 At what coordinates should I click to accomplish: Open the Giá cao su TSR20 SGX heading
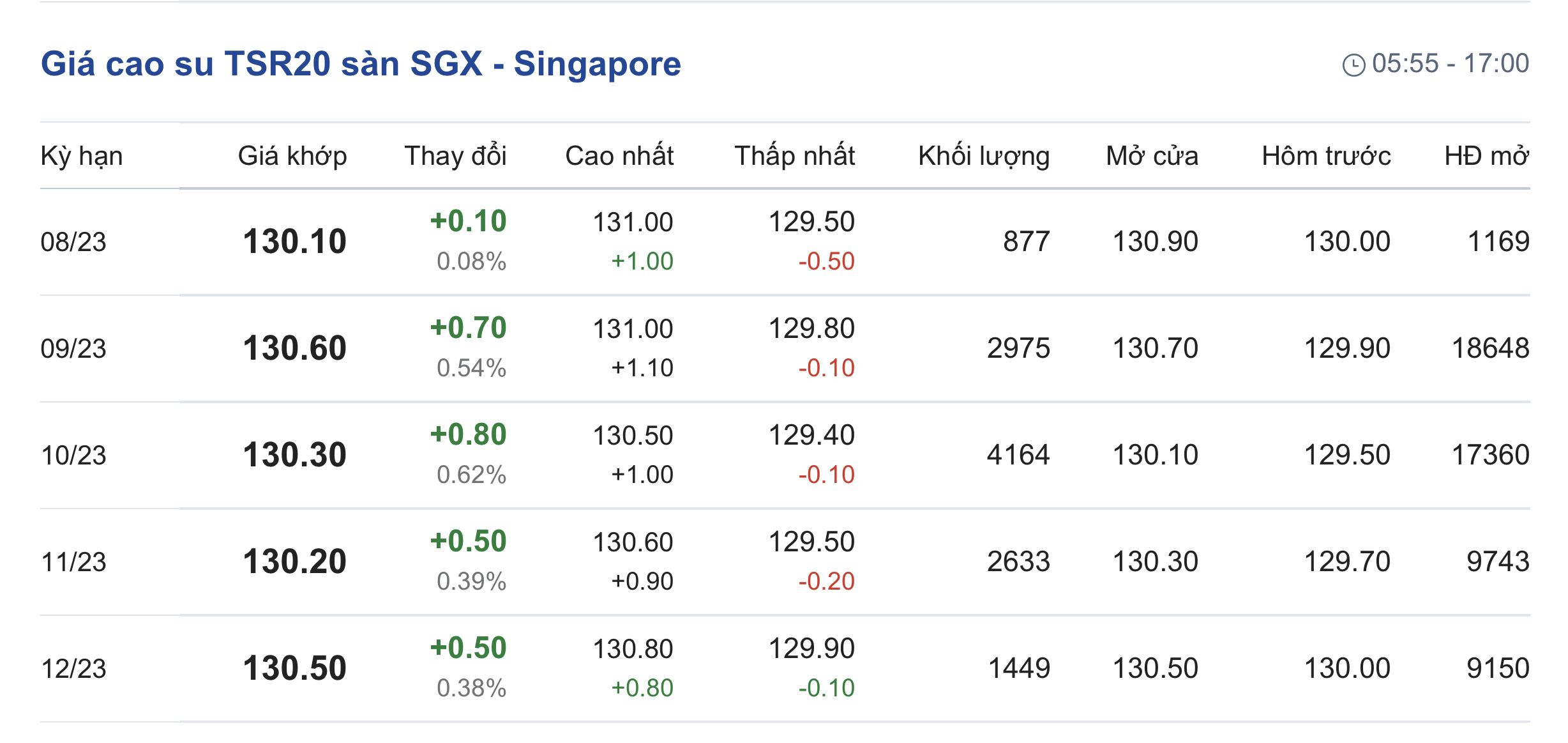(361, 64)
